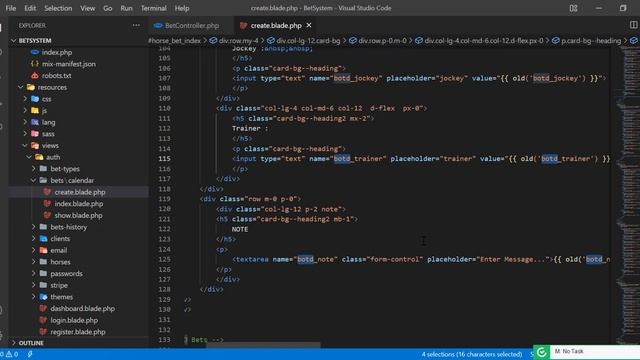The width and height of the screenshot is (640, 360).
Task: Open the Selection menu
Action: (58, 8)
